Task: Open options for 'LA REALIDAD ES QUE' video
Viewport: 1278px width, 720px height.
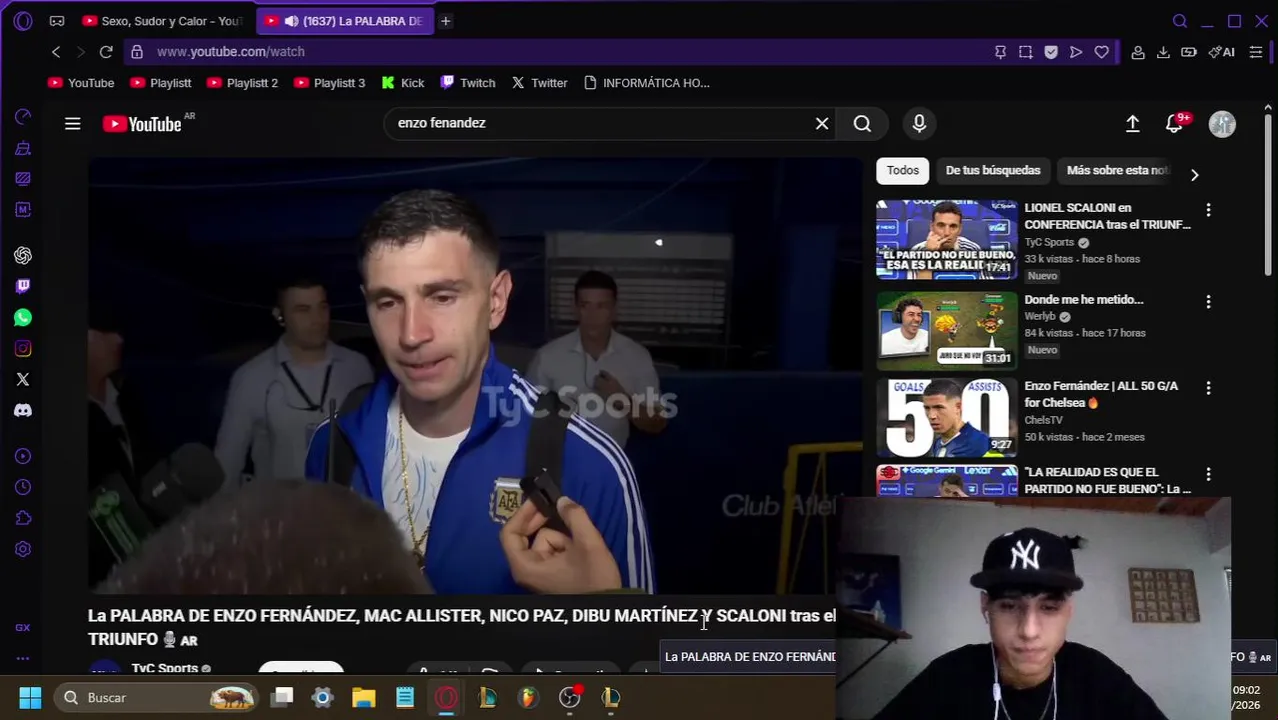Action: 1208,474
